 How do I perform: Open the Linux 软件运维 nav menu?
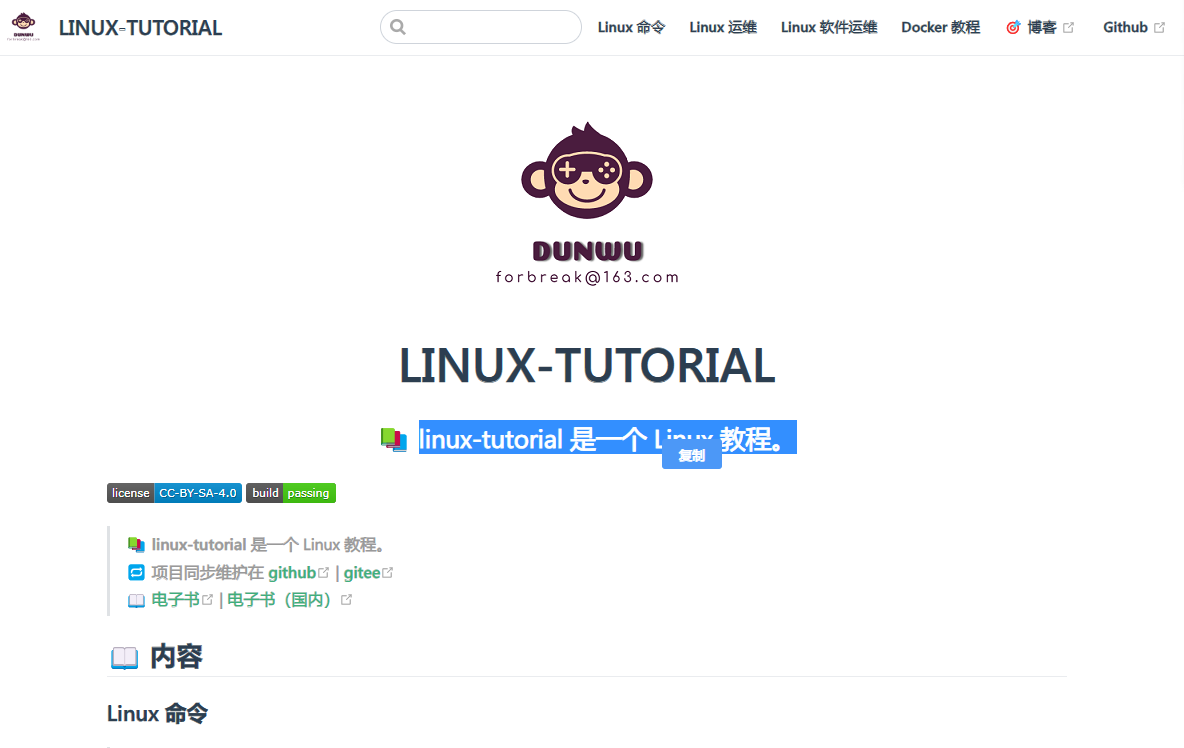(x=829, y=27)
